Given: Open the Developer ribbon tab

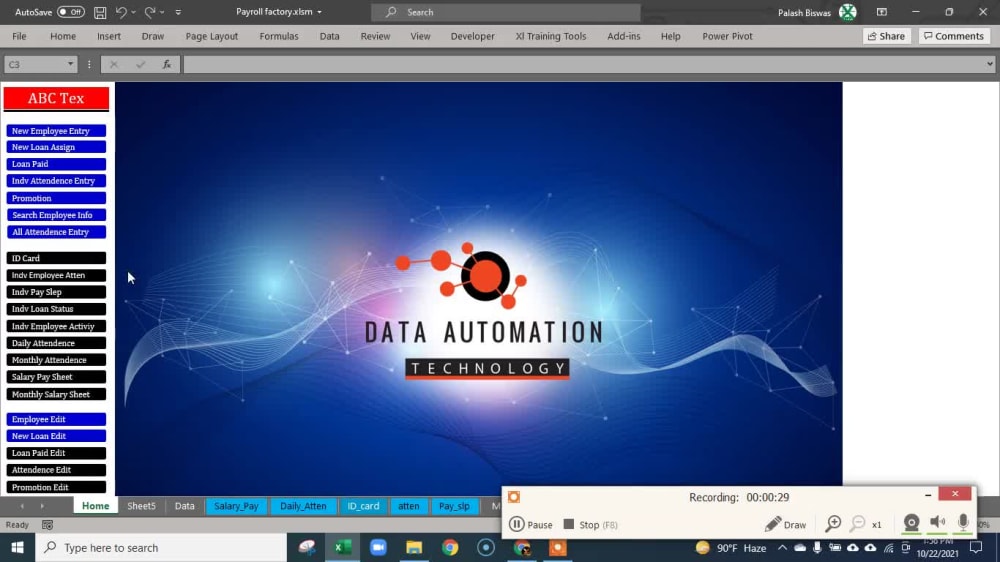Looking at the screenshot, I should [x=473, y=36].
